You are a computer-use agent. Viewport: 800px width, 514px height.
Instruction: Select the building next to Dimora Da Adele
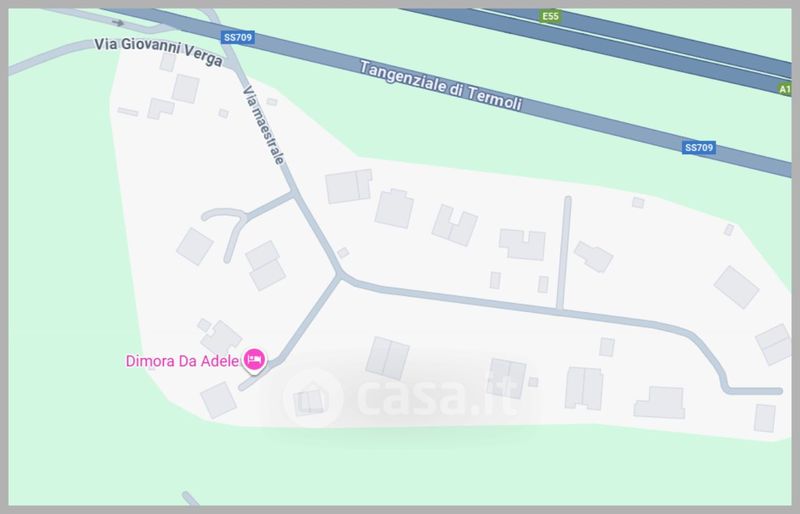pyautogui.click(x=220, y=338)
